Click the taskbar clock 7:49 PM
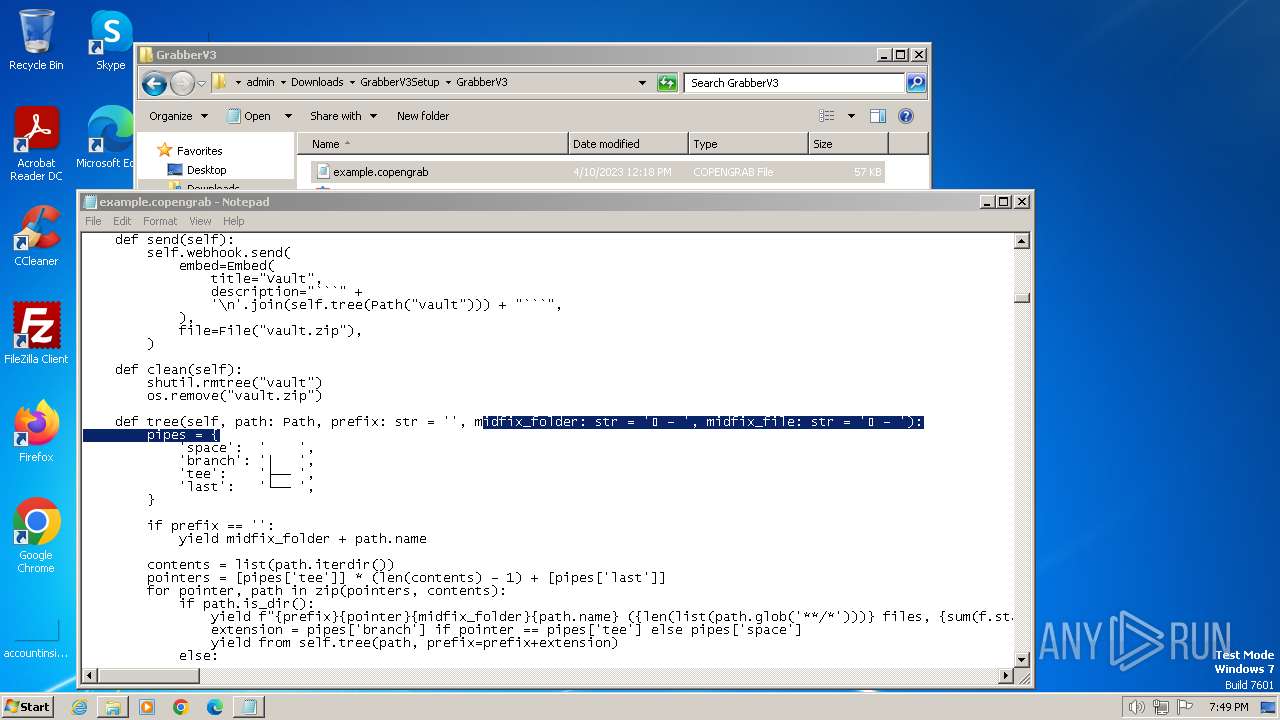The height and width of the screenshot is (720, 1280). point(1228,707)
